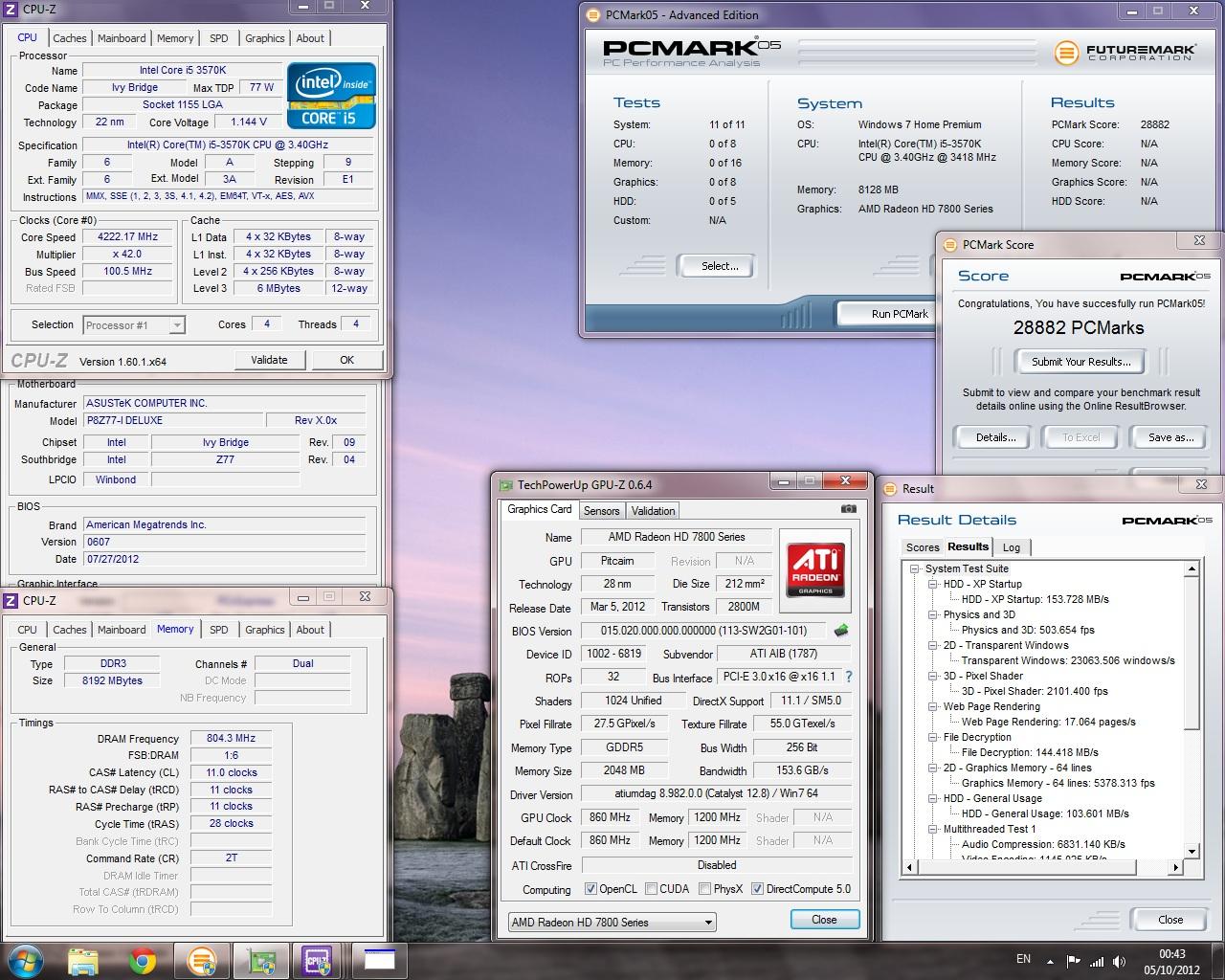The width and height of the screenshot is (1225, 980).
Task: Open the AMD Radeon HD 7800 Series dropdown
Action: pyautogui.click(x=612, y=923)
